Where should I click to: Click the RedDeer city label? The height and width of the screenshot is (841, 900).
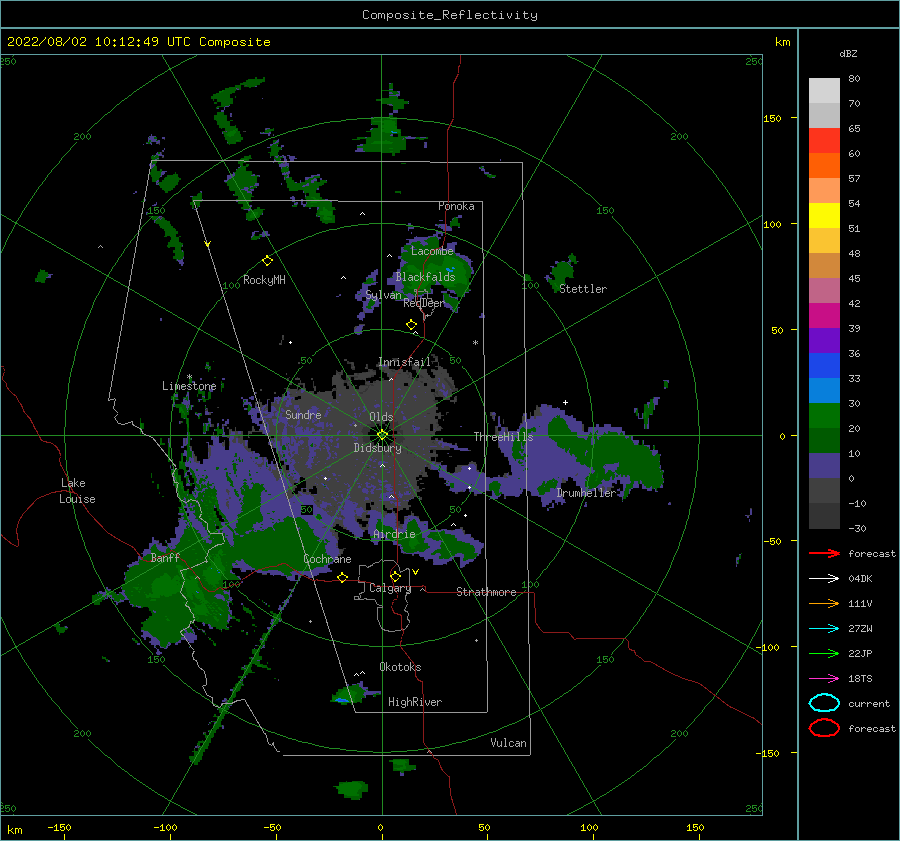click(424, 303)
